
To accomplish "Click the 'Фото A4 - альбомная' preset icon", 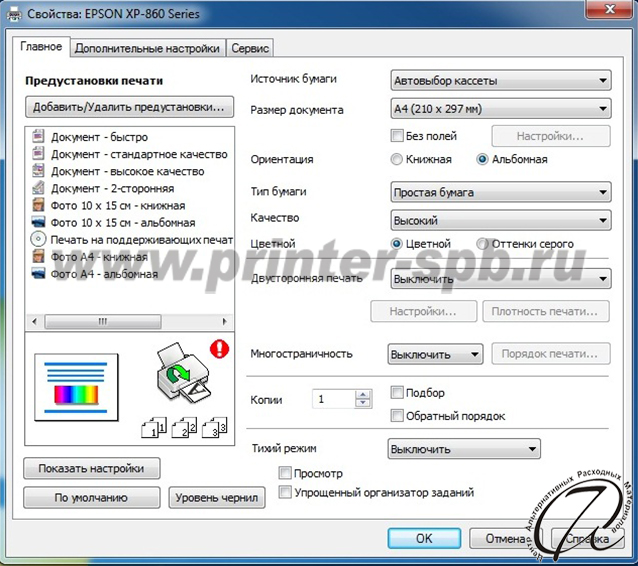I will (x=38, y=273).
